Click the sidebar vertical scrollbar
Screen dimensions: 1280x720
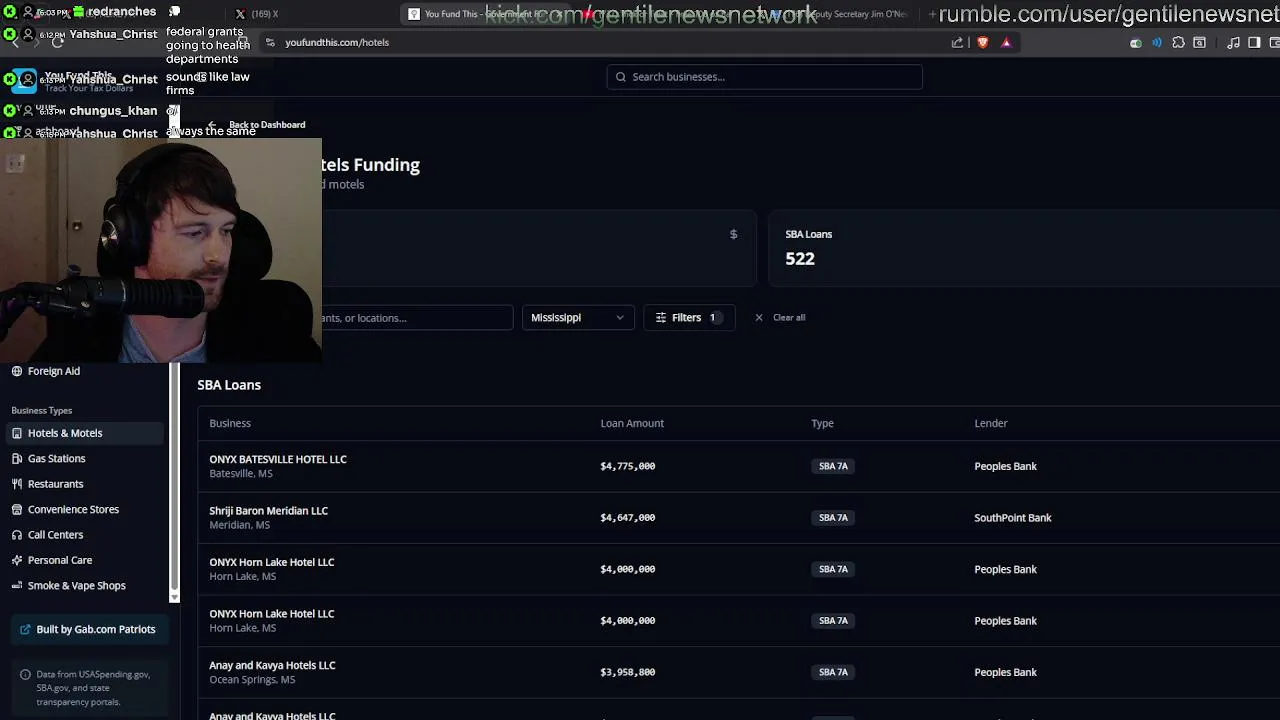coord(174,480)
